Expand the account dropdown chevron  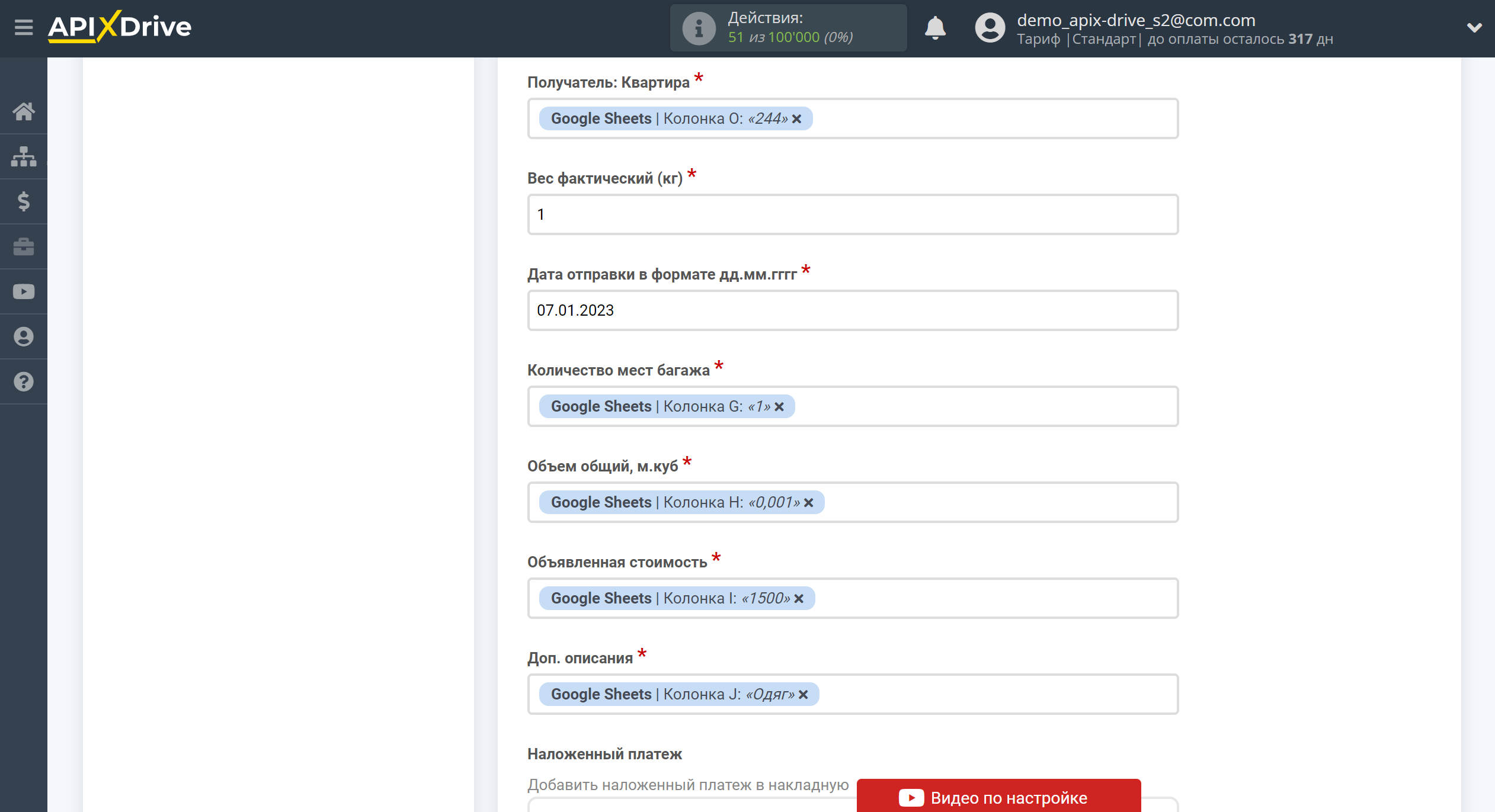[1474, 27]
